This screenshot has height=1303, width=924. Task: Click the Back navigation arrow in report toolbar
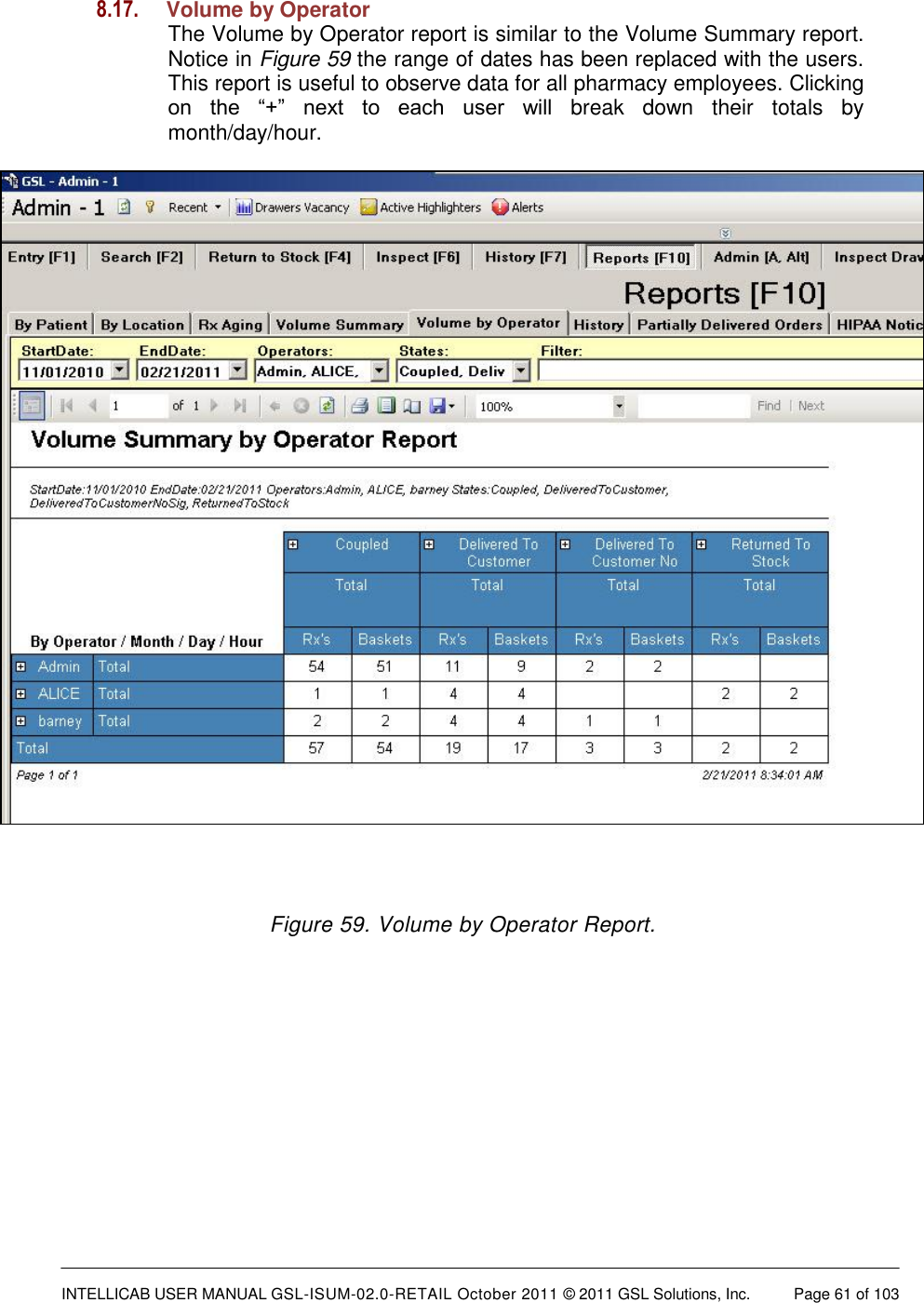coord(275,405)
